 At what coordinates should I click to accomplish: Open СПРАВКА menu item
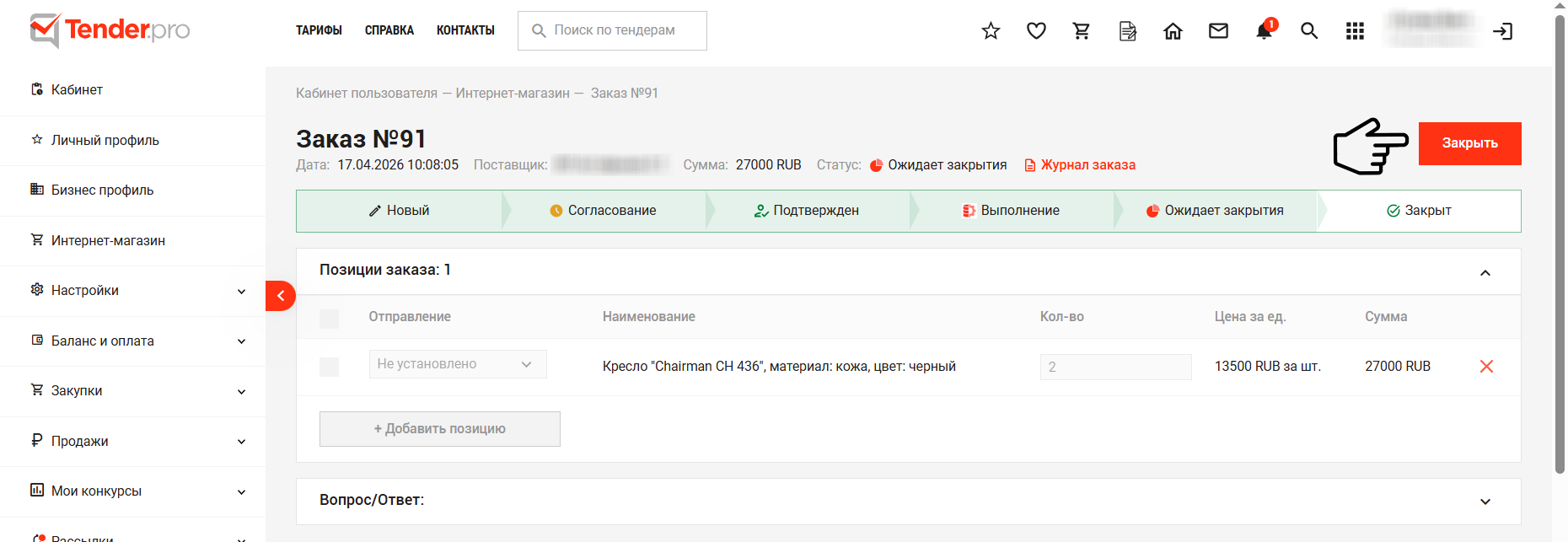click(389, 30)
